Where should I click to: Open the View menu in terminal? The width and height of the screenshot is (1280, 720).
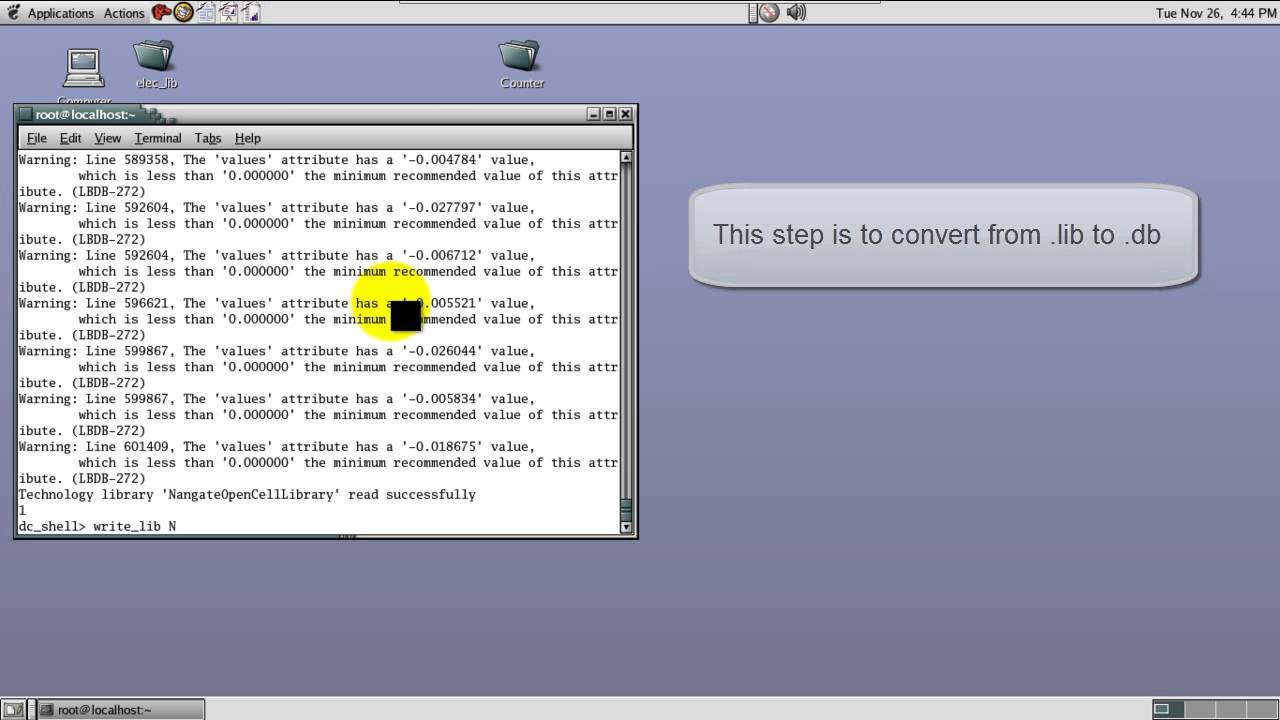[x=107, y=138]
